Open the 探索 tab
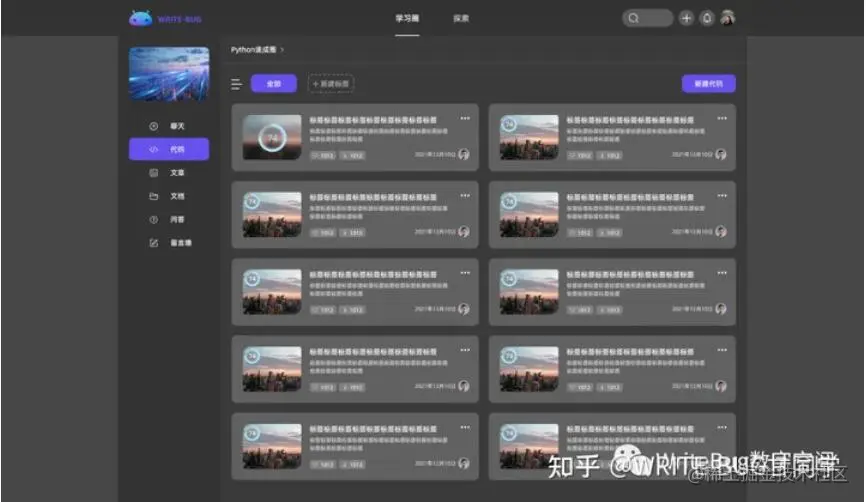866x502 pixels. coord(461,18)
